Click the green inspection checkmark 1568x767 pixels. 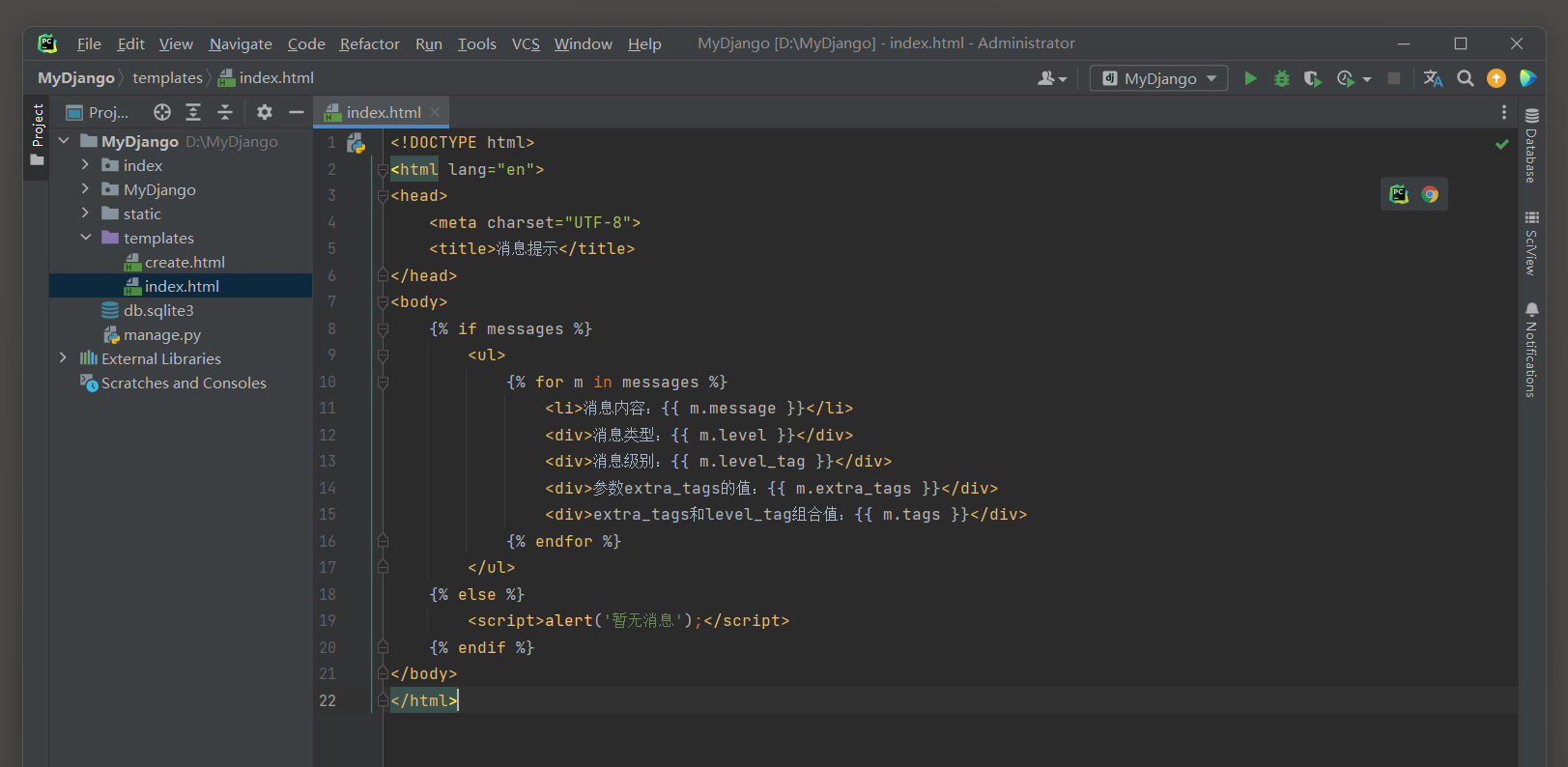pyautogui.click(x=1502, y=144)
